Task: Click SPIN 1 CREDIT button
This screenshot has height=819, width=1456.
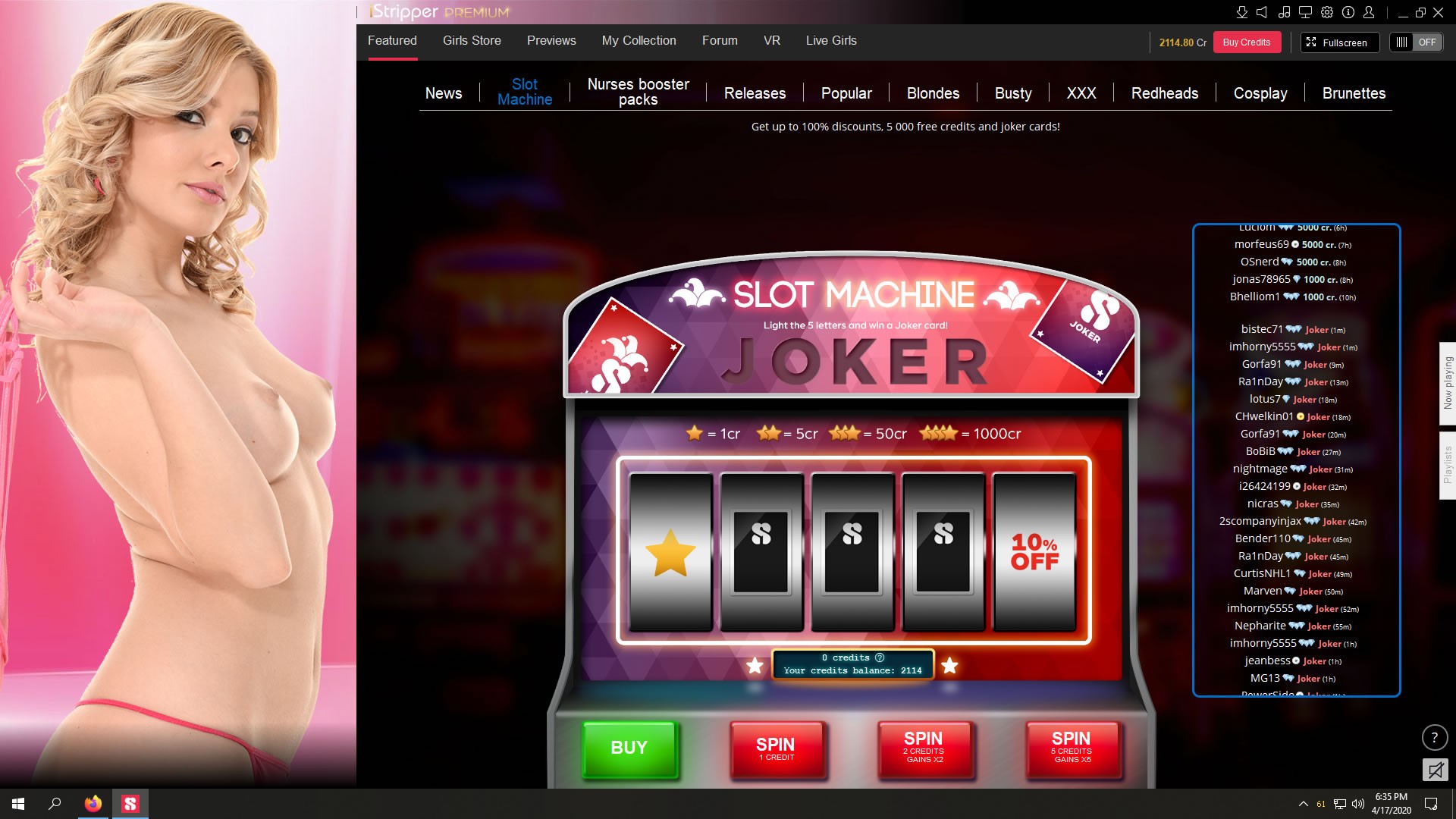Action: pos(776,749)
